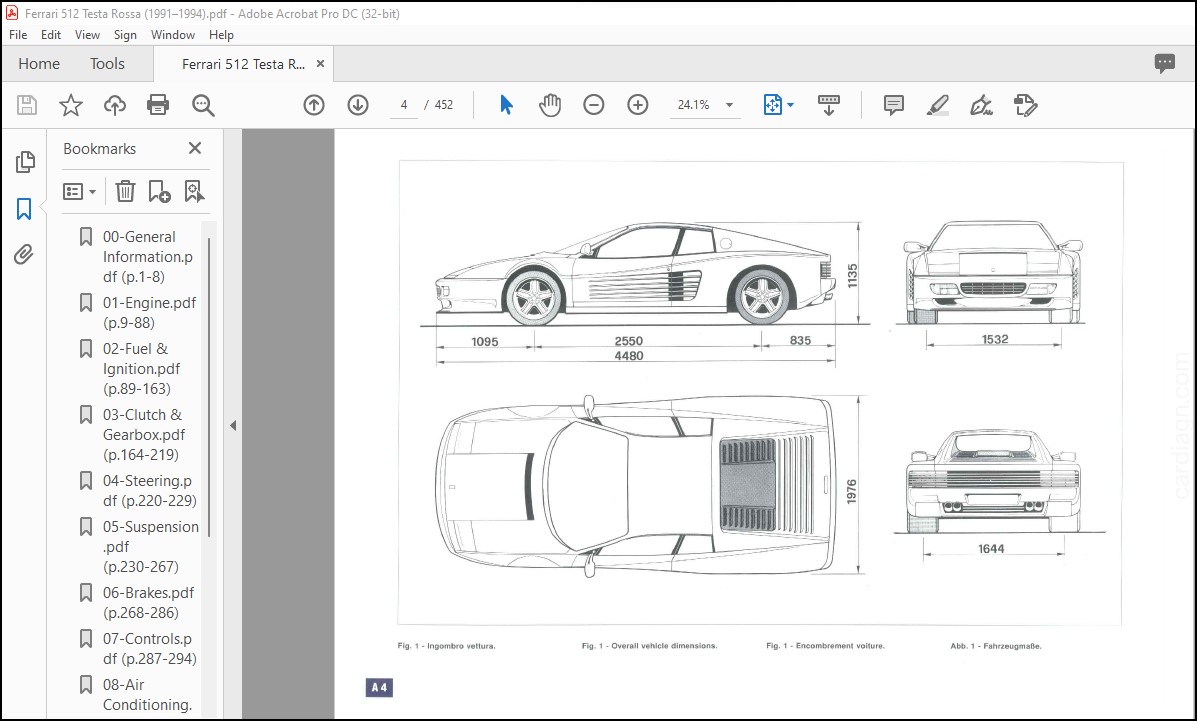Add file to starred with star icon
The image size is (1197, 721).
point(71,105)
